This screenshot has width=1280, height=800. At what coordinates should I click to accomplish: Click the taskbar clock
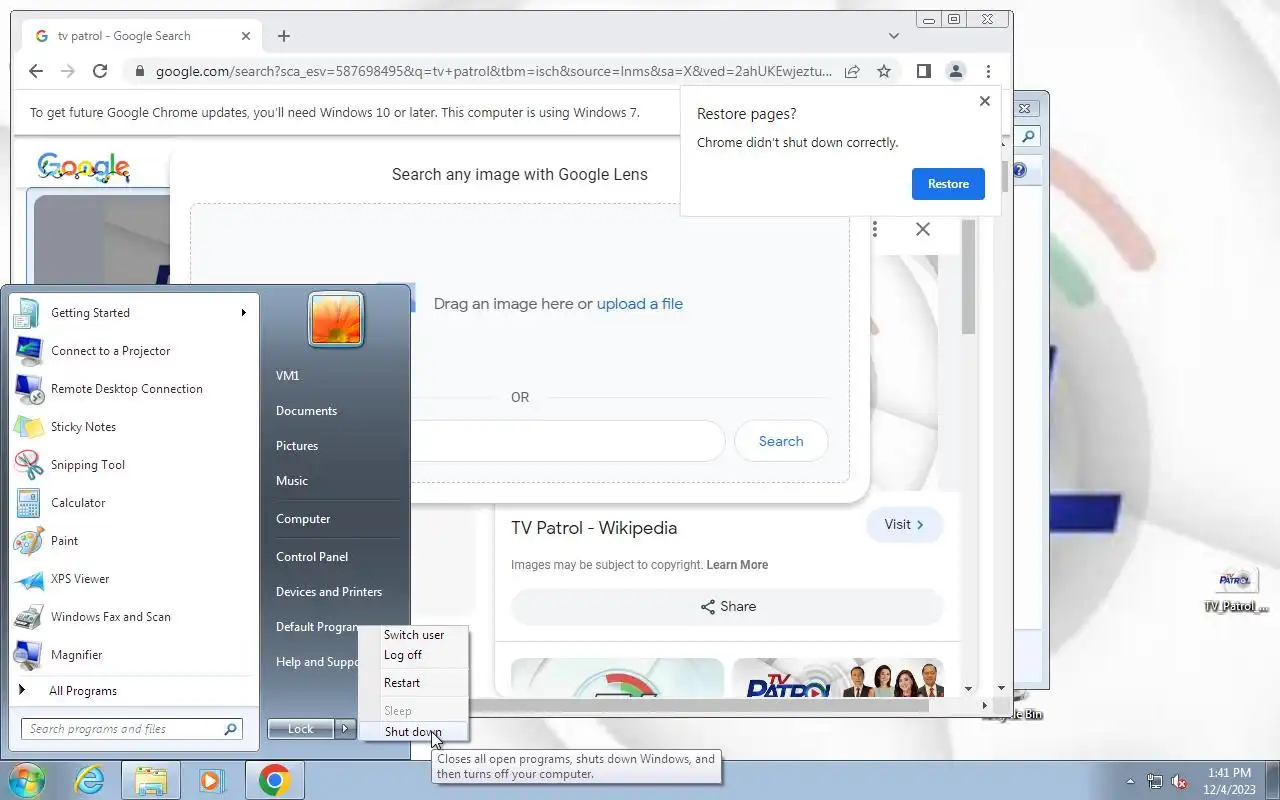coord(1229,781)
